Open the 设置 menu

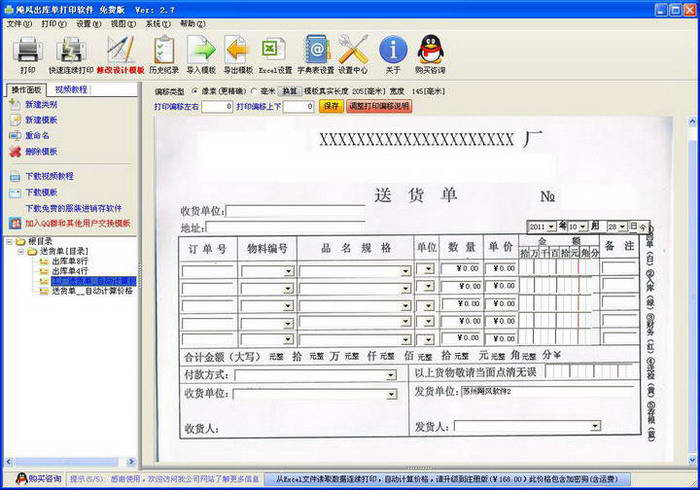pyautogui.click(x=88, y=24)
